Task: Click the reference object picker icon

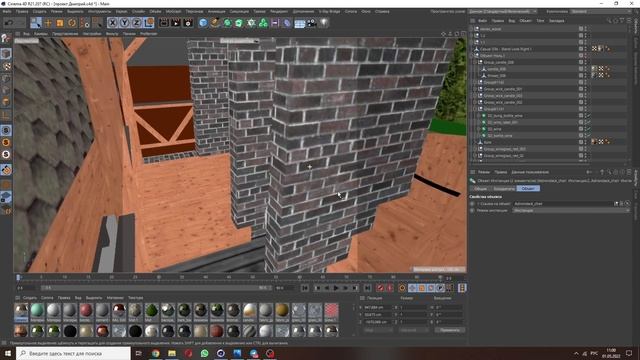Action: (627, 203)
